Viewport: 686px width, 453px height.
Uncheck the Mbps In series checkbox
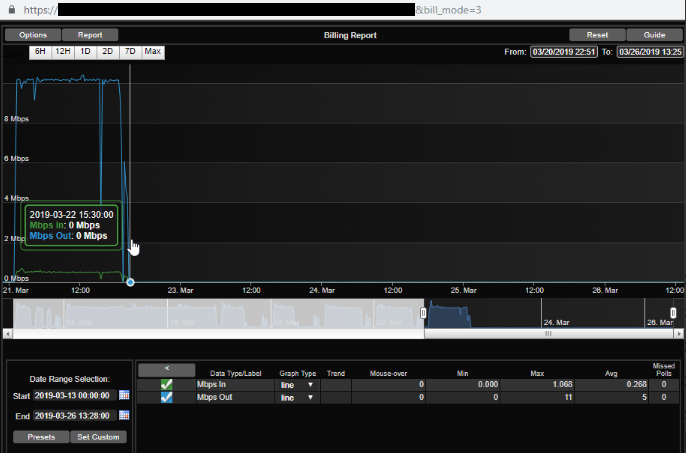pos(166,385)
